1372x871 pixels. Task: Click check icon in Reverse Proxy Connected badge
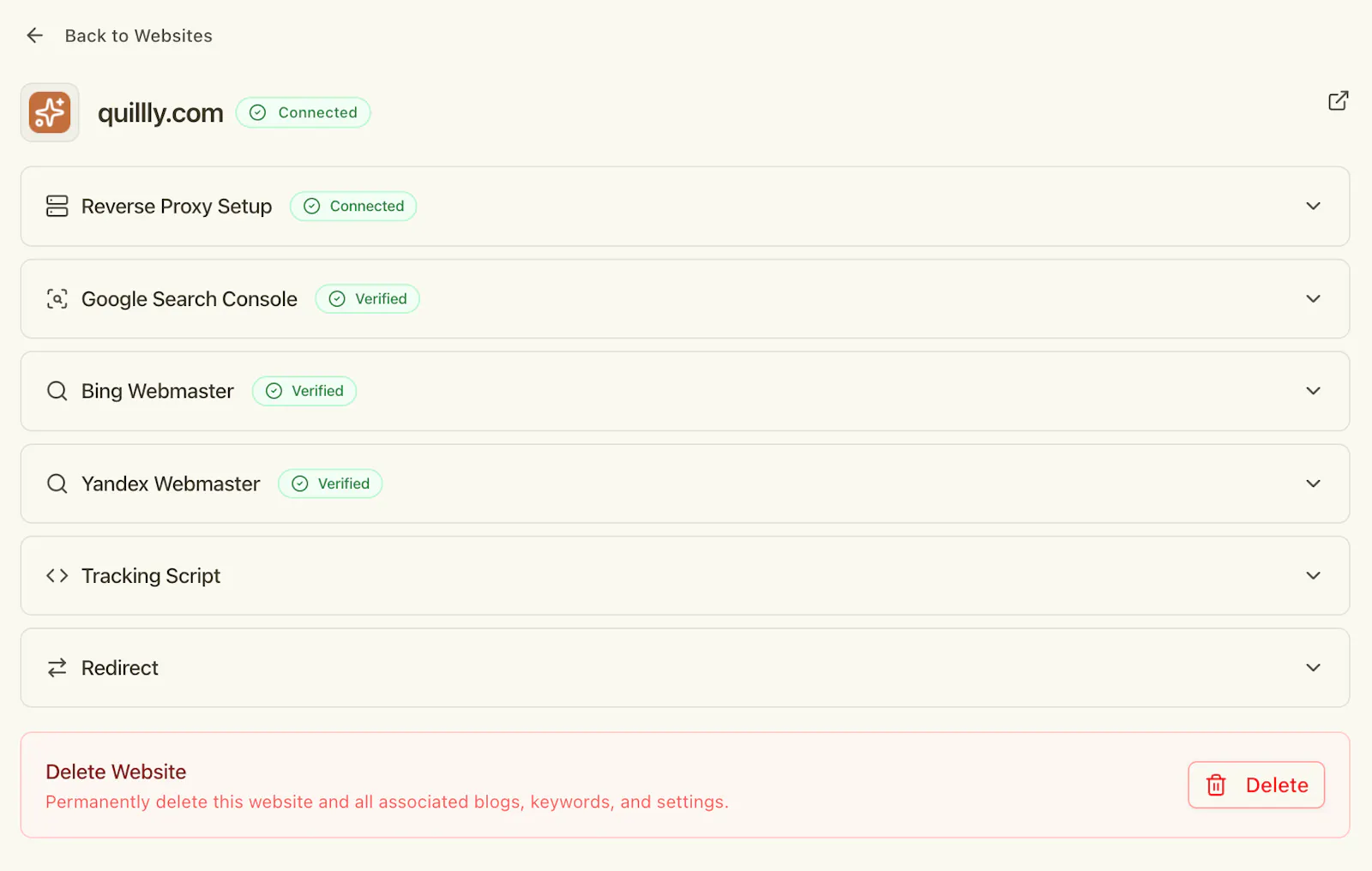(x=312, y=206)
